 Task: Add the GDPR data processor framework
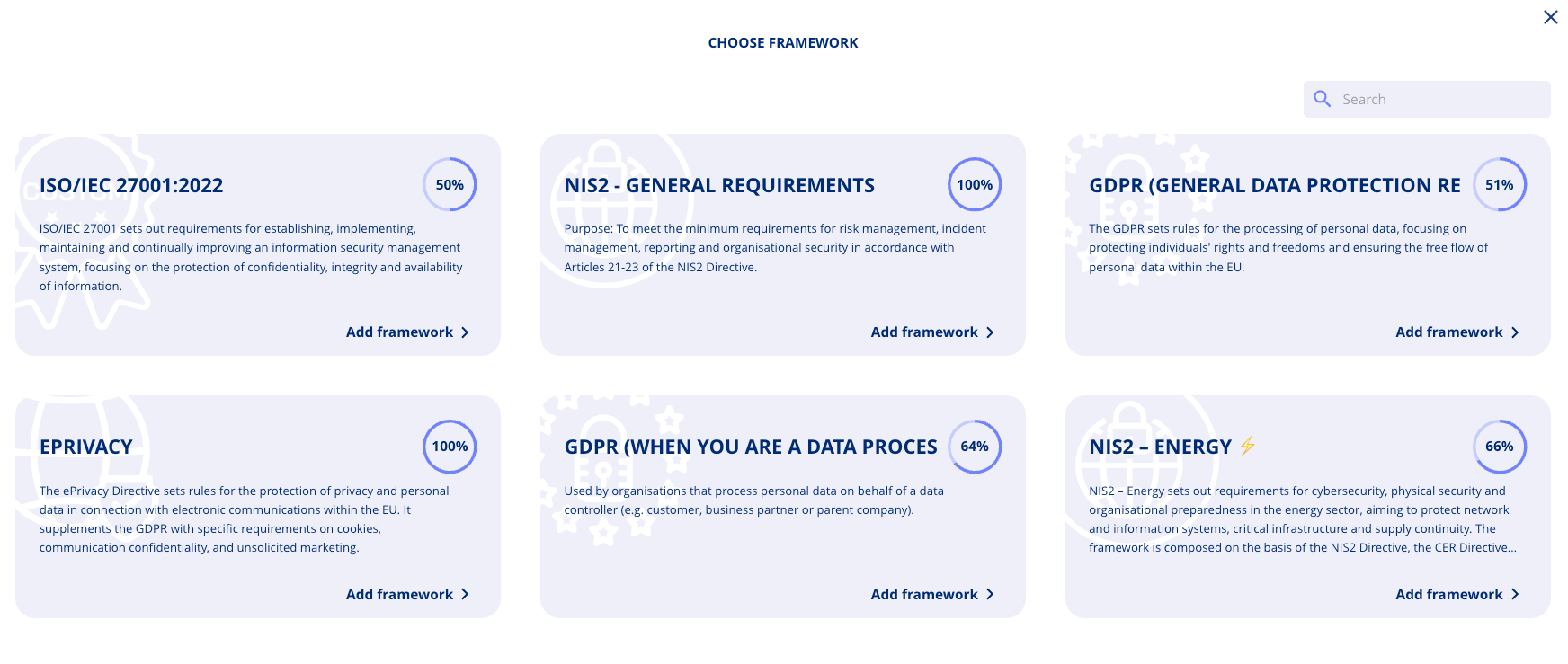tap(932, 595)
